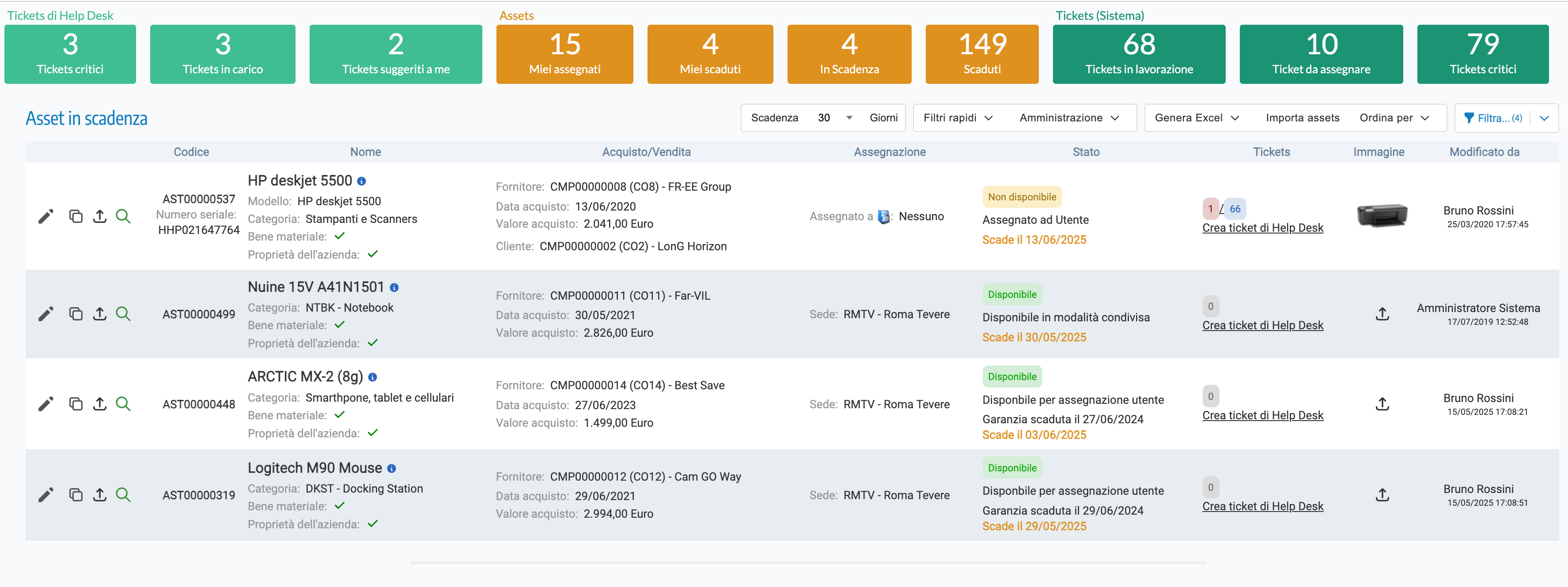Click magnifier icon for Logitech M90 Mouse

point(123,495)
